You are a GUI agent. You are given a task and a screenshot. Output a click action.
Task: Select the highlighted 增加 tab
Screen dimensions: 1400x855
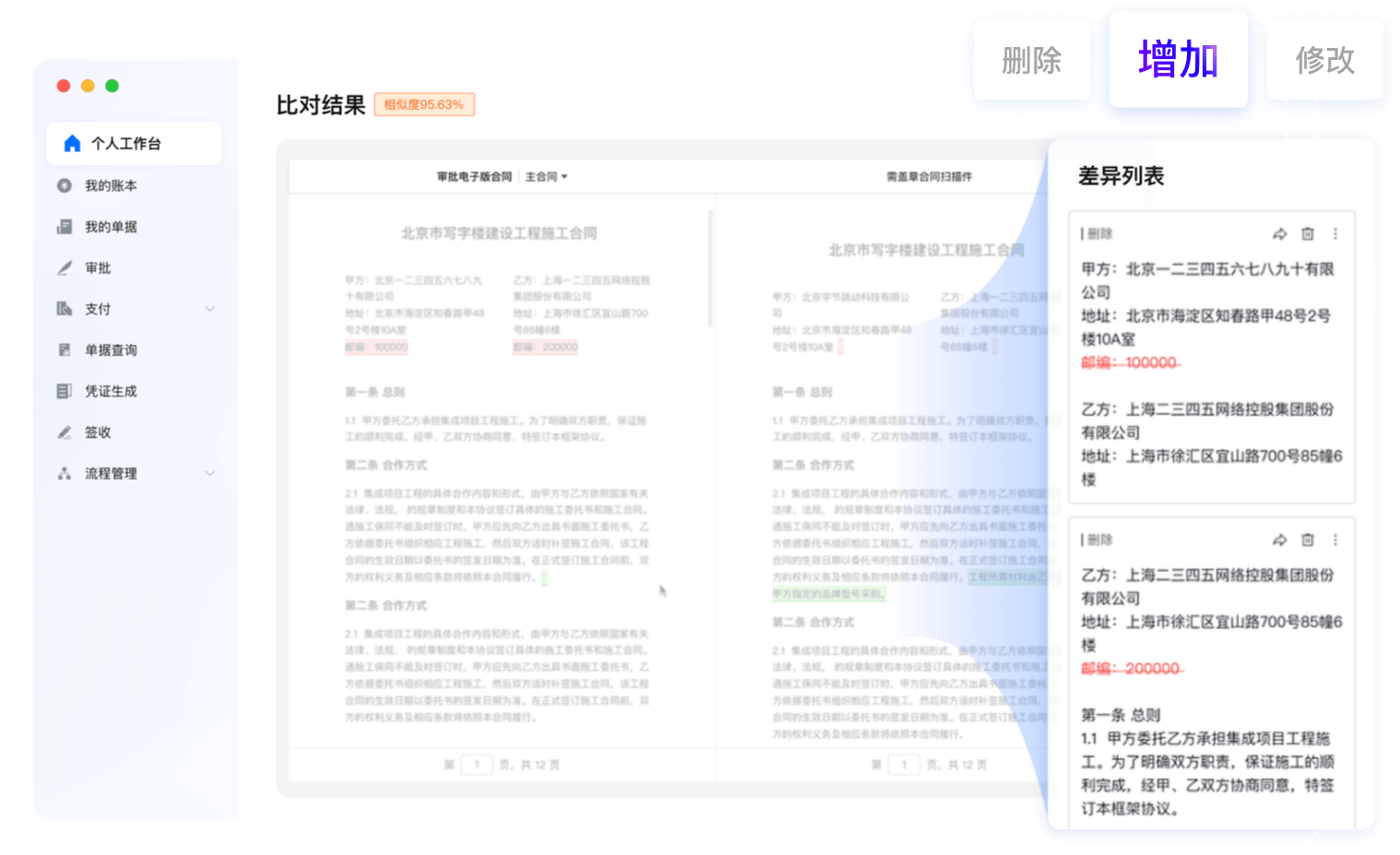coord(1178,60)
